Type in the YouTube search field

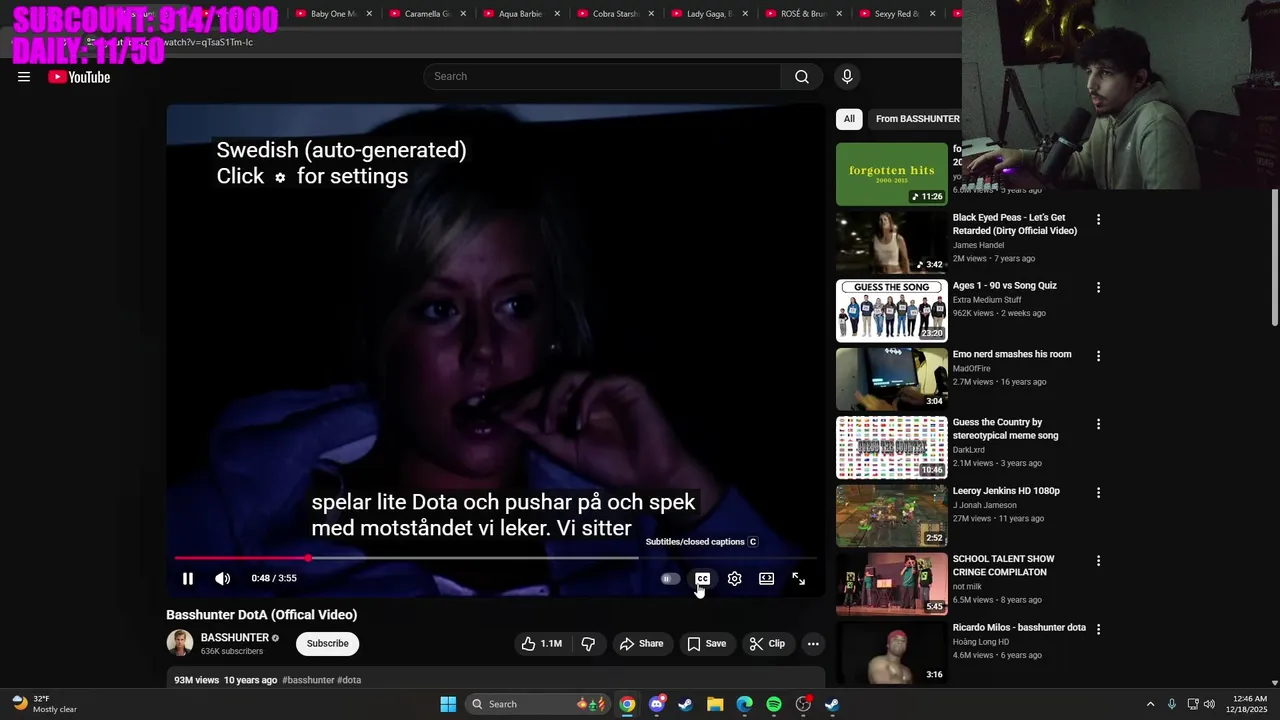(x=602, y=77)
